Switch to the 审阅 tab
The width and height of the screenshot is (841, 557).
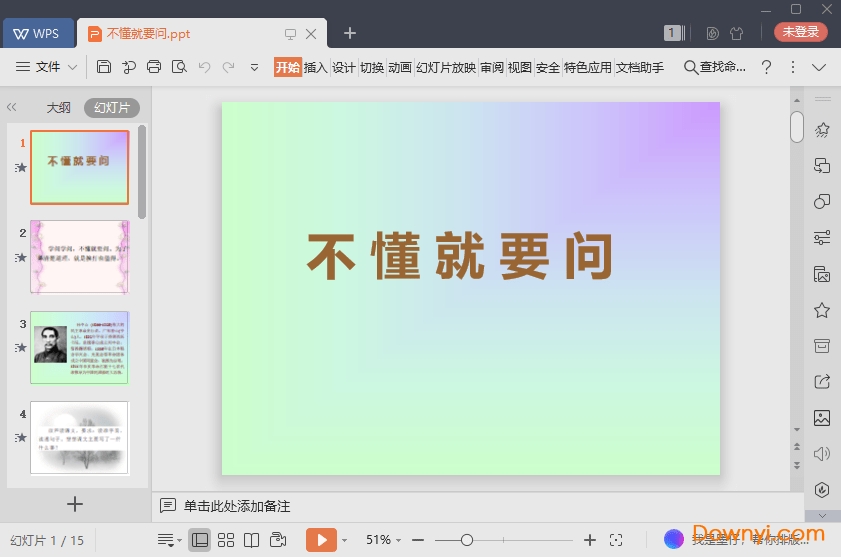pyautogui.click(x=492, y=67)
